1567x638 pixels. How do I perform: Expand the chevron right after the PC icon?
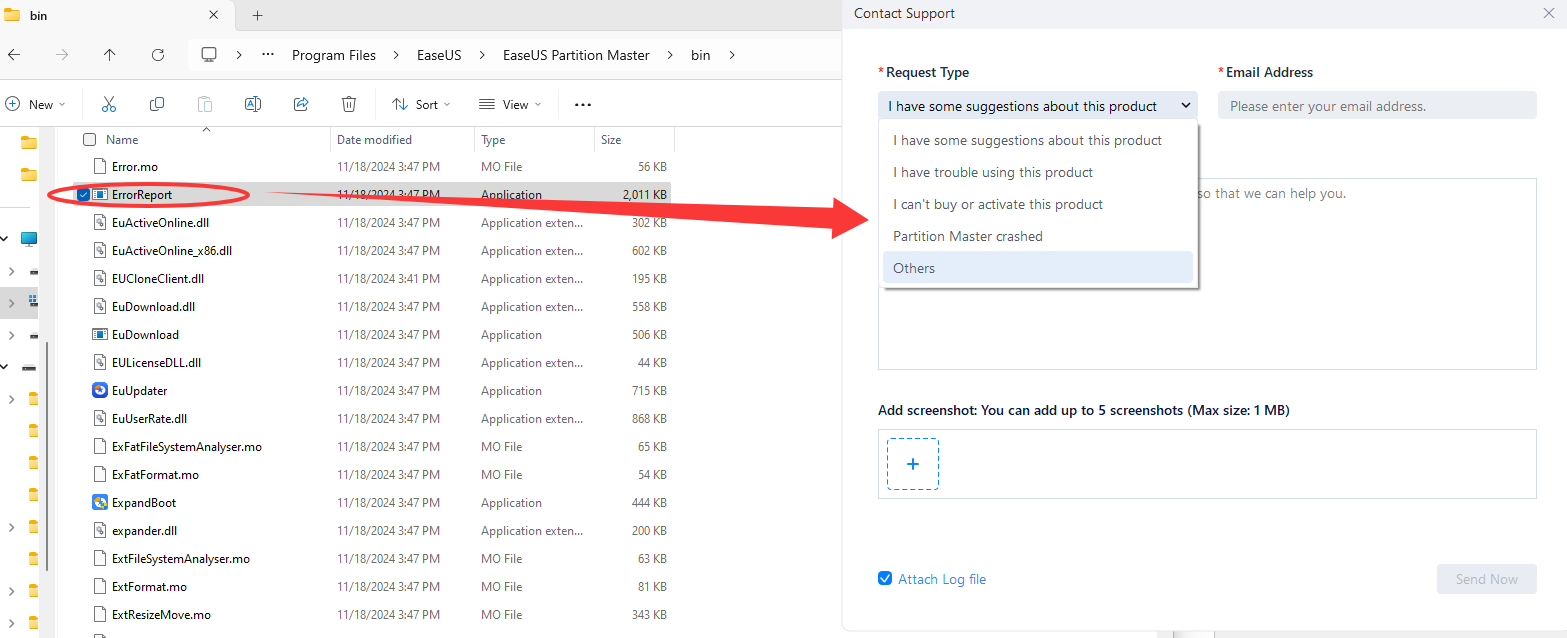(x=239, y=55)
